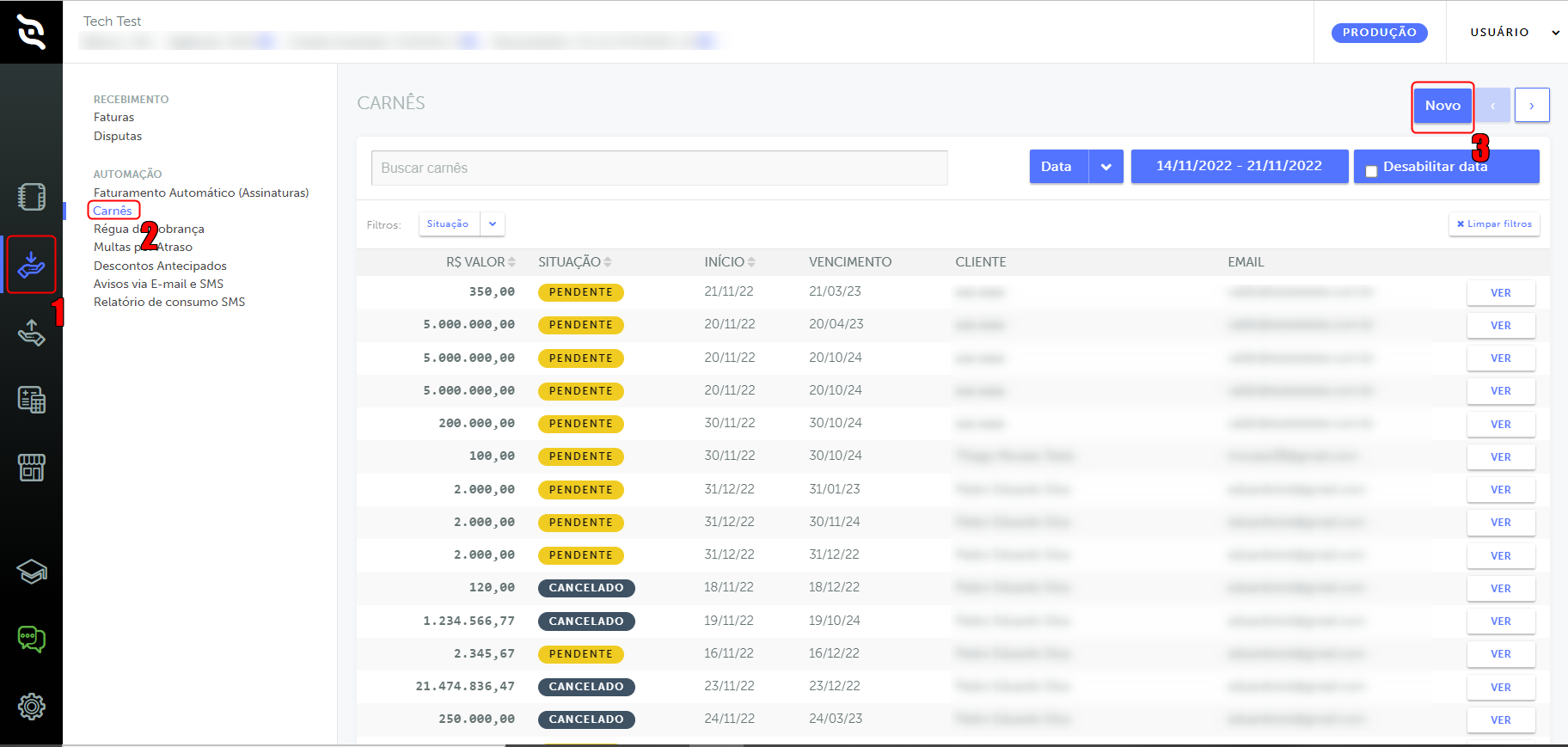Open the Situação filter dropdown

click(462, 224)
